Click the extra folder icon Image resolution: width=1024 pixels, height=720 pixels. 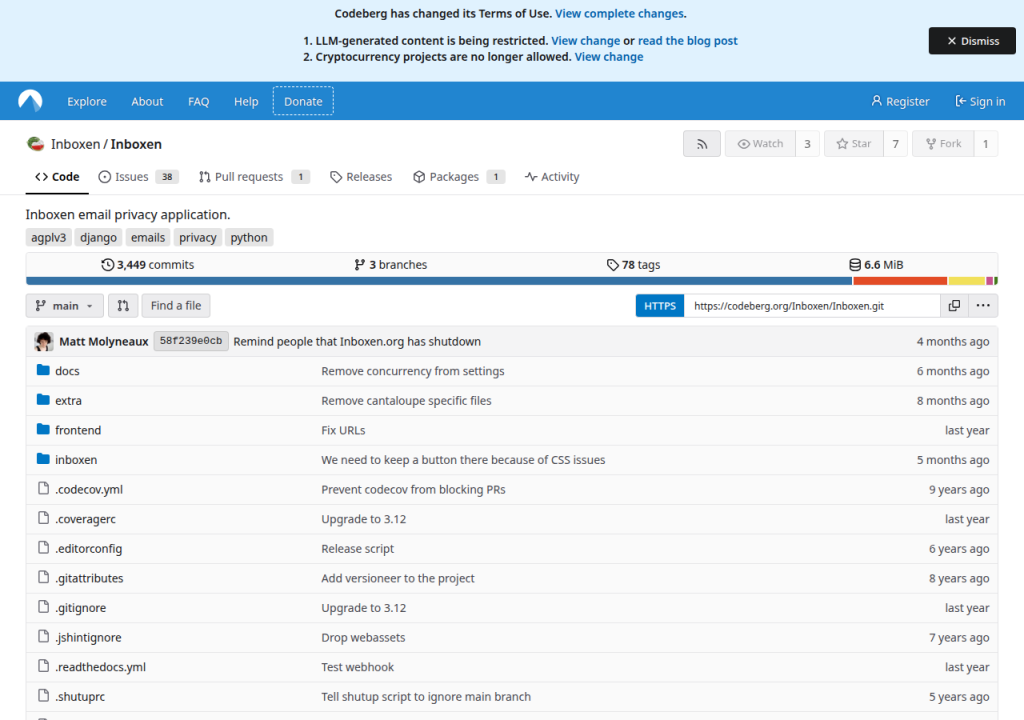43,400
